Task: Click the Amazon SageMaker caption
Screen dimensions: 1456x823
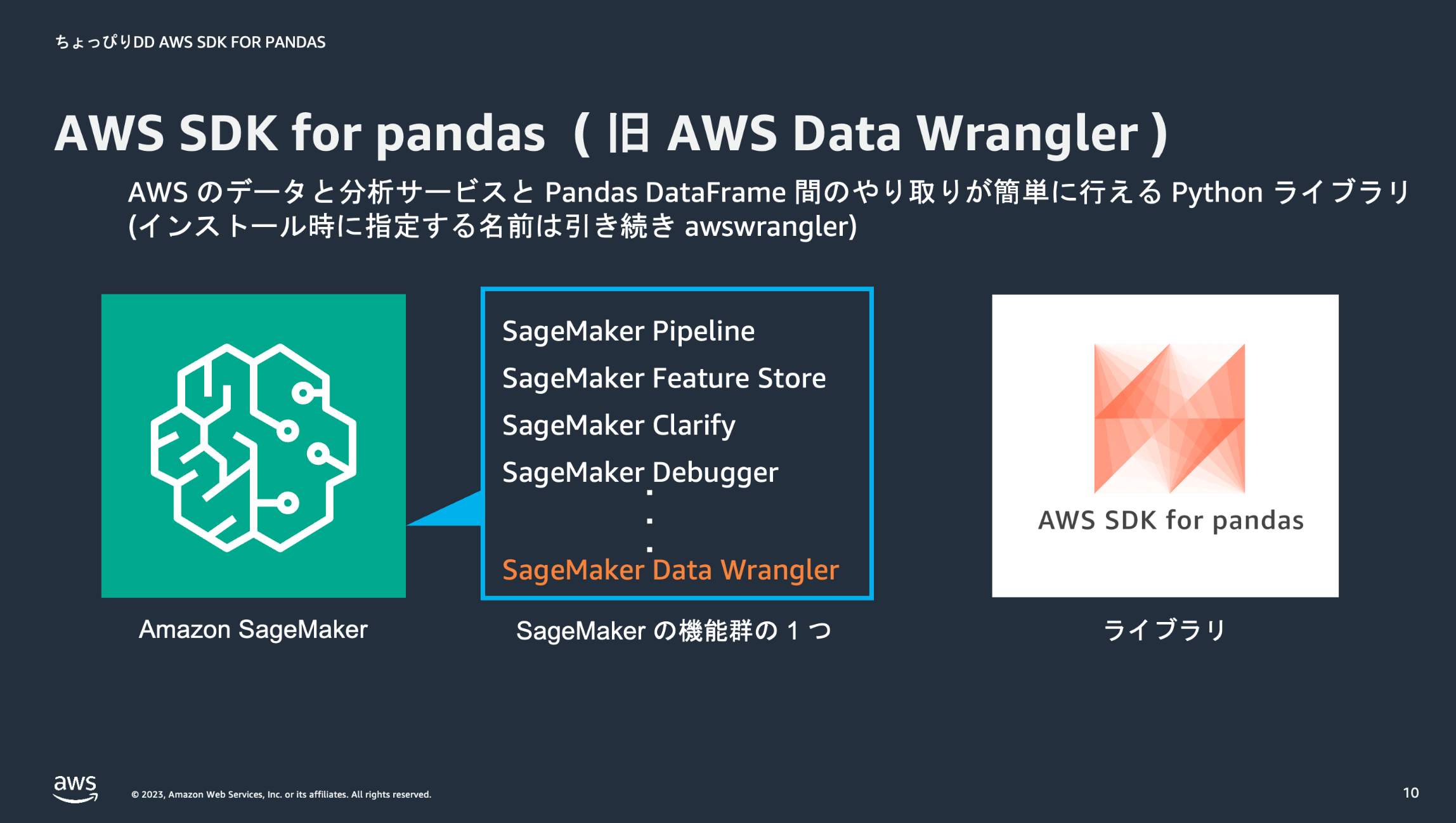Action: tap(253, 630)
